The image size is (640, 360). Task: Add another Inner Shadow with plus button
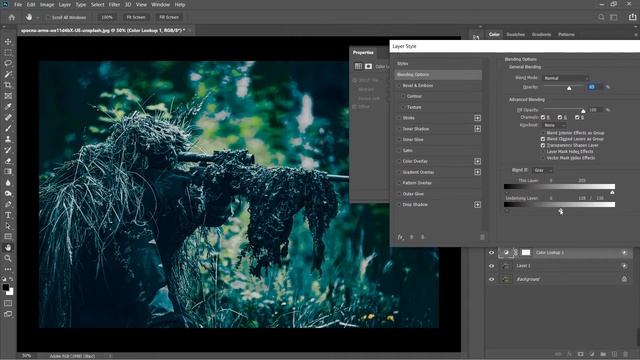click(477, 129)
